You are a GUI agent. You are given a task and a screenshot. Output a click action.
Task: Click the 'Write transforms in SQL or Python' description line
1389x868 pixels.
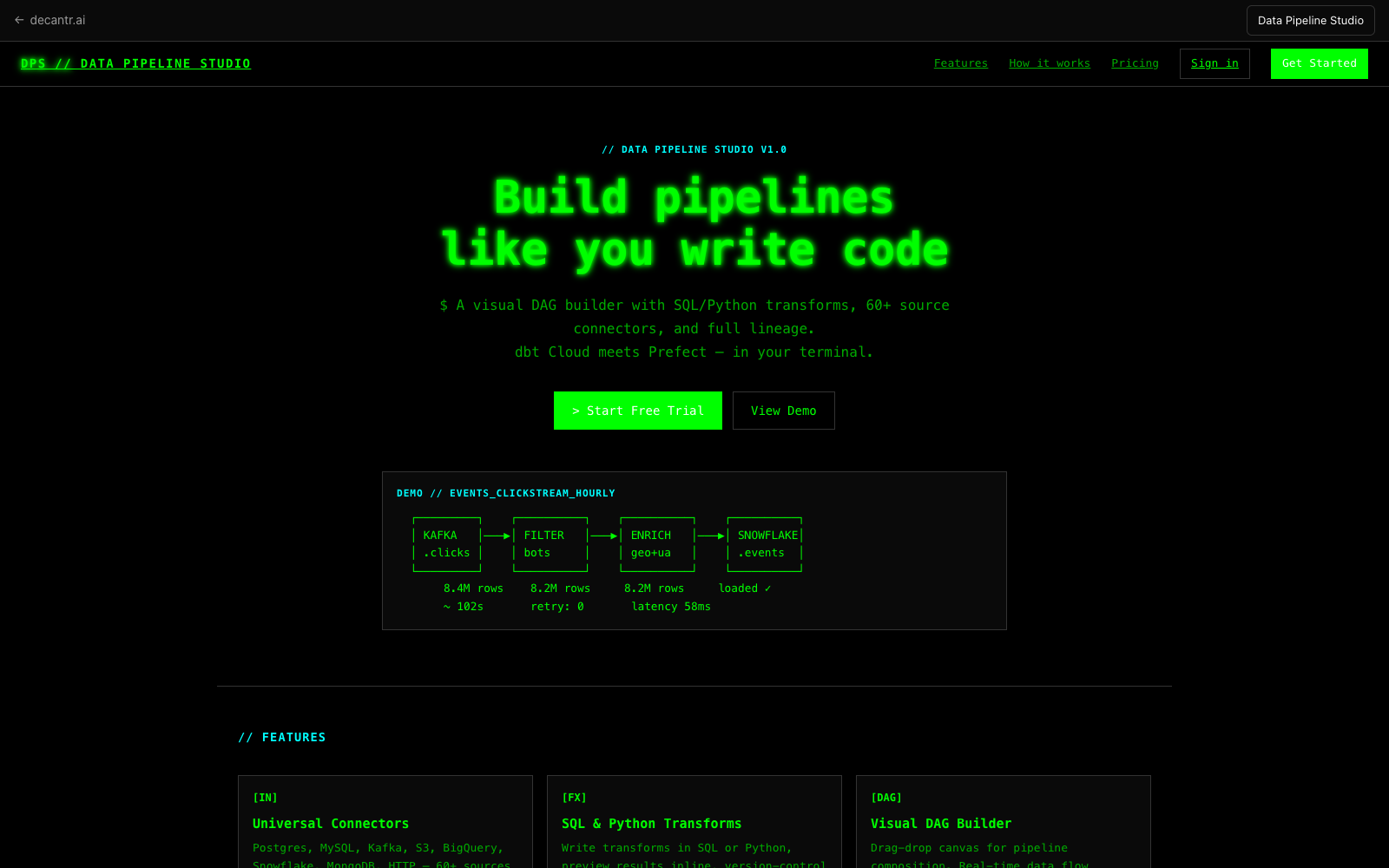click(x=676, y=848)
